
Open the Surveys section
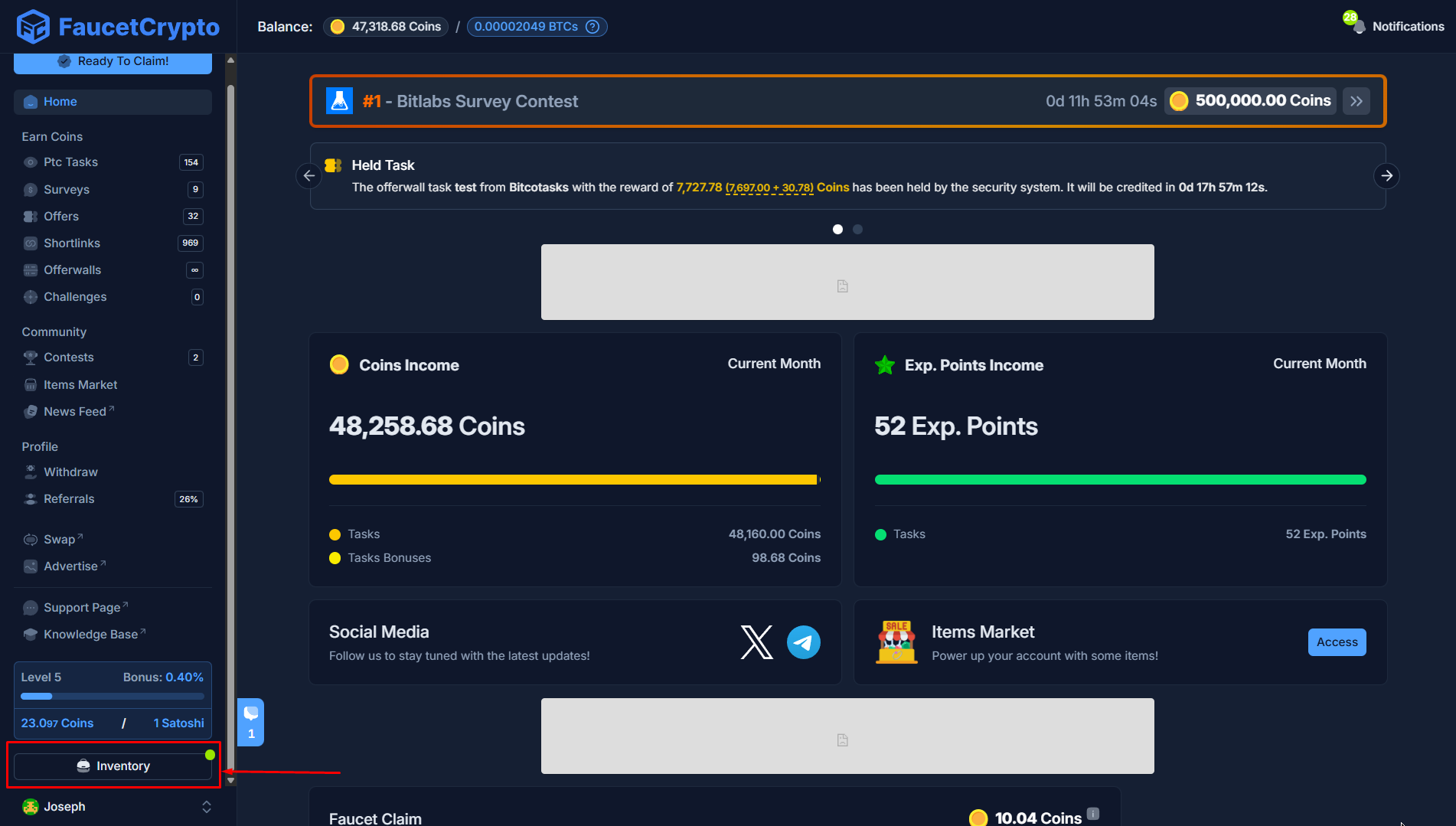[x=68, y=189]
